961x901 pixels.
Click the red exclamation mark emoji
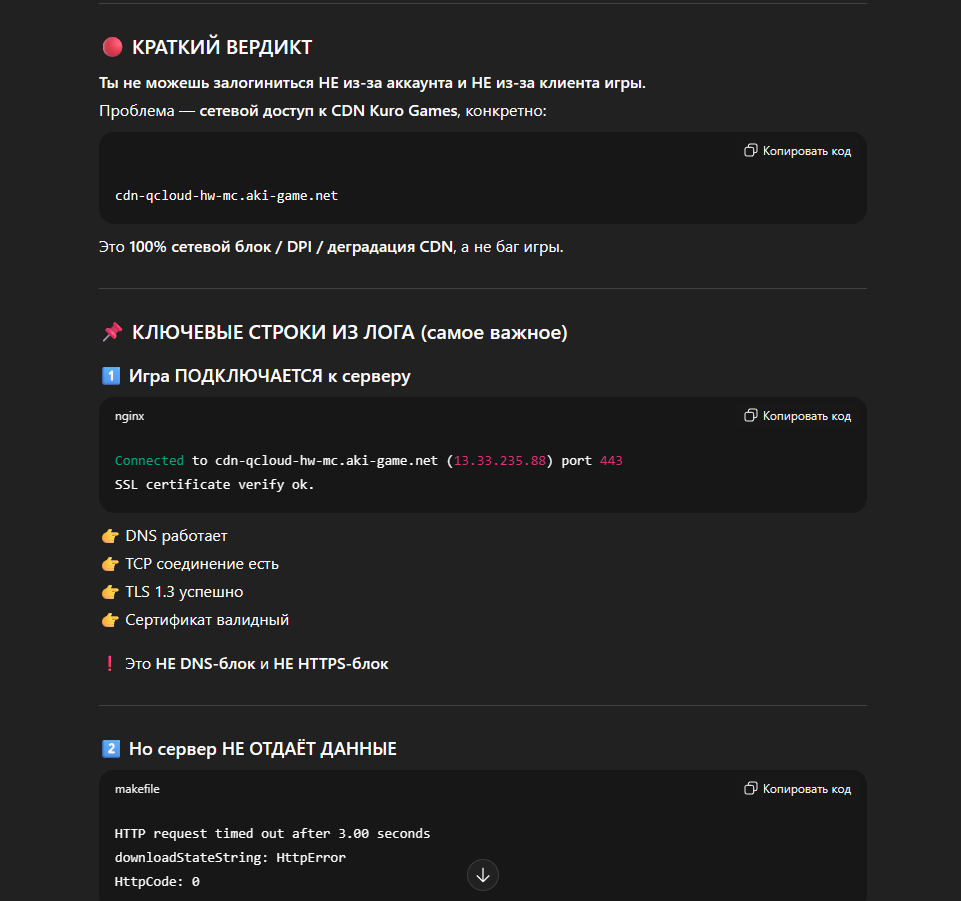pos(109,663)
